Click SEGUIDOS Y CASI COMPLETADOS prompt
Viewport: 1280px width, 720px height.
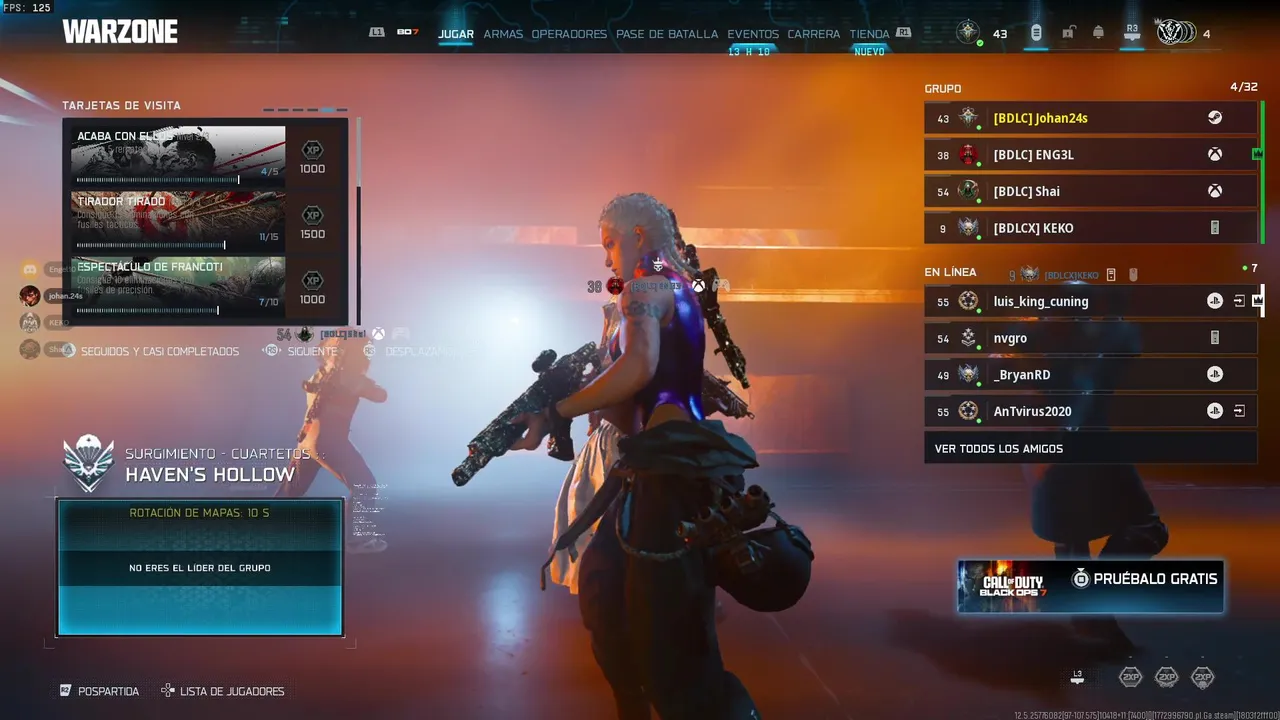click(x=150, y=352)
